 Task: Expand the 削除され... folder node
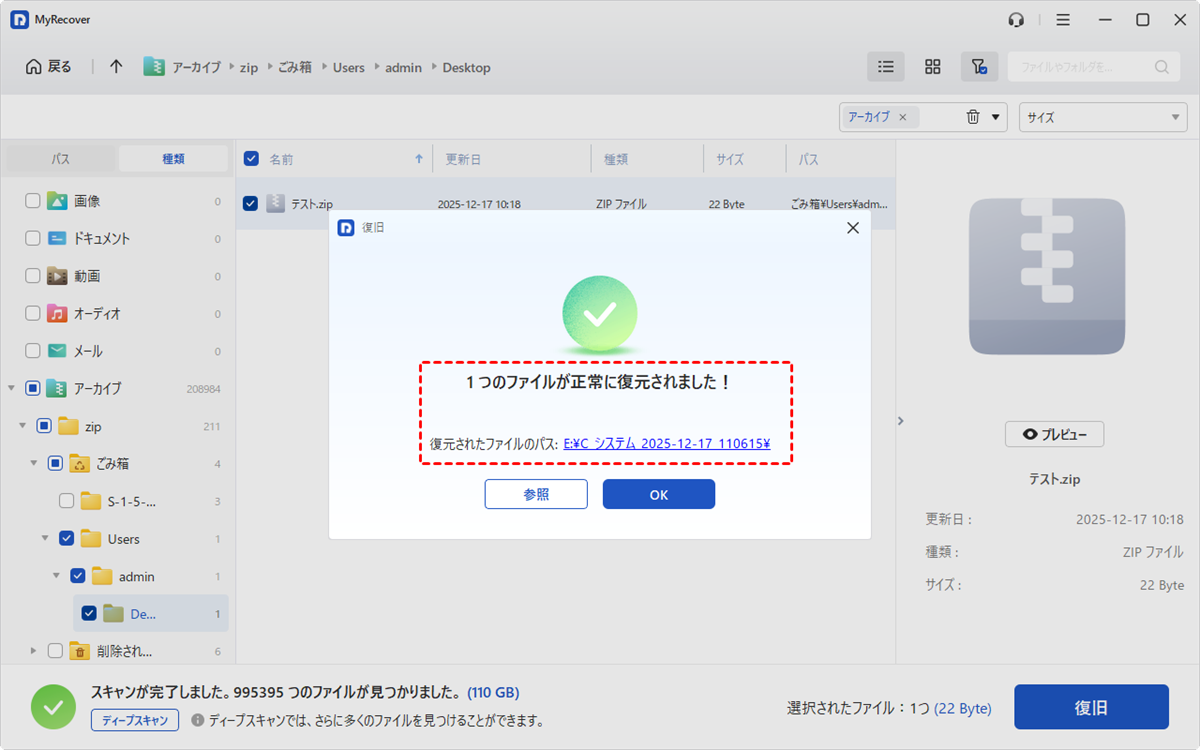pos(34,651)
